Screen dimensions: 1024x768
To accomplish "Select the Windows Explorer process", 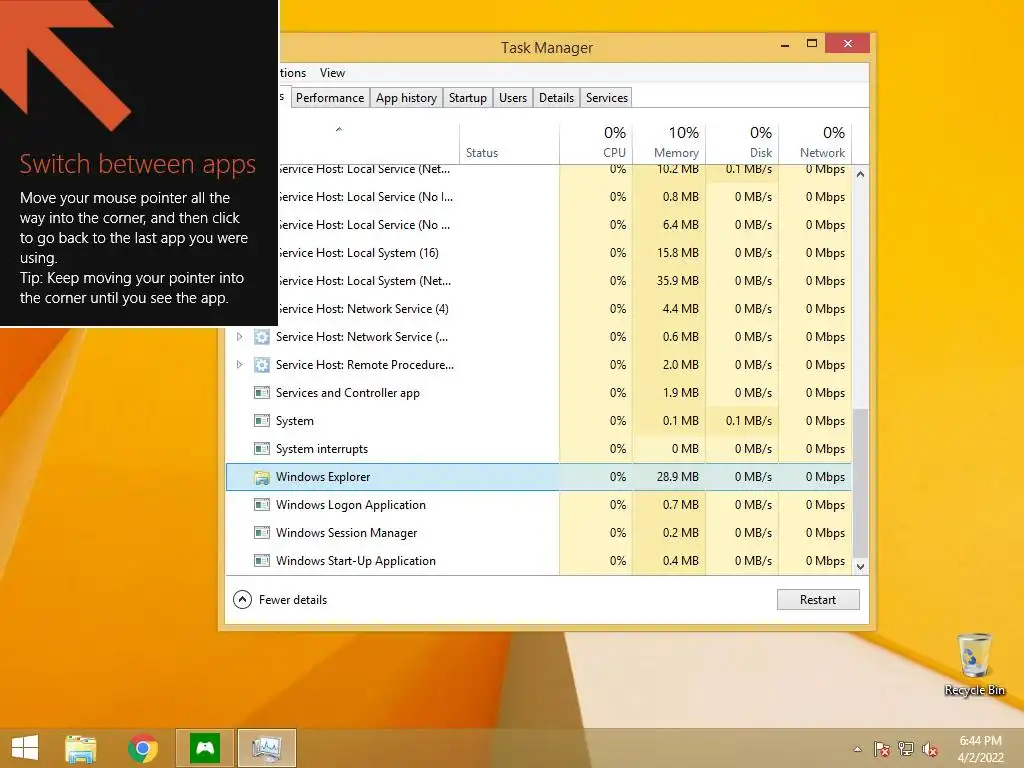I will [x=539, y=477].
